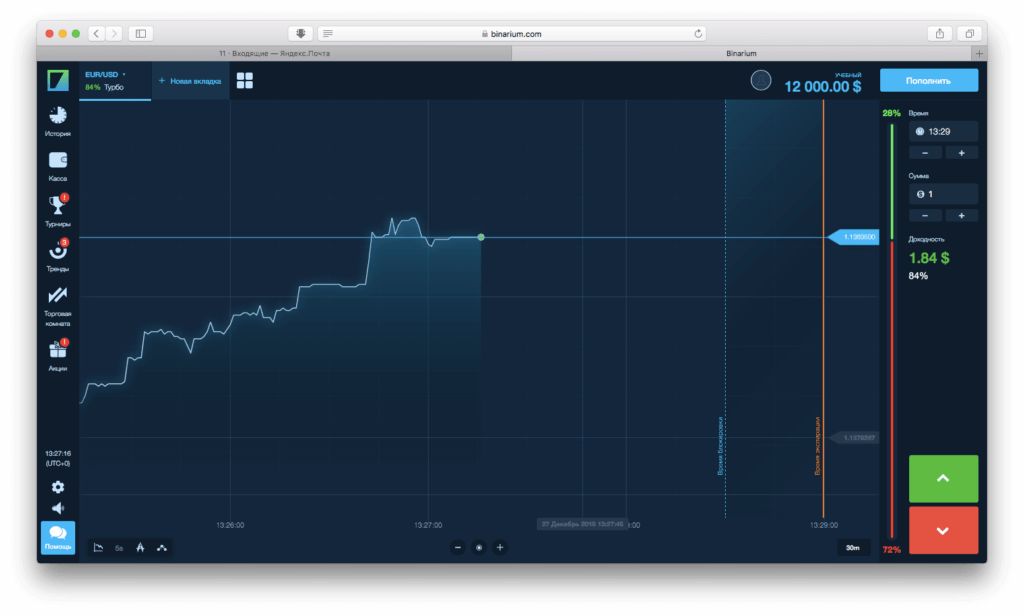Switch to the Яндекс.Почта browser tab

point(273,53)
